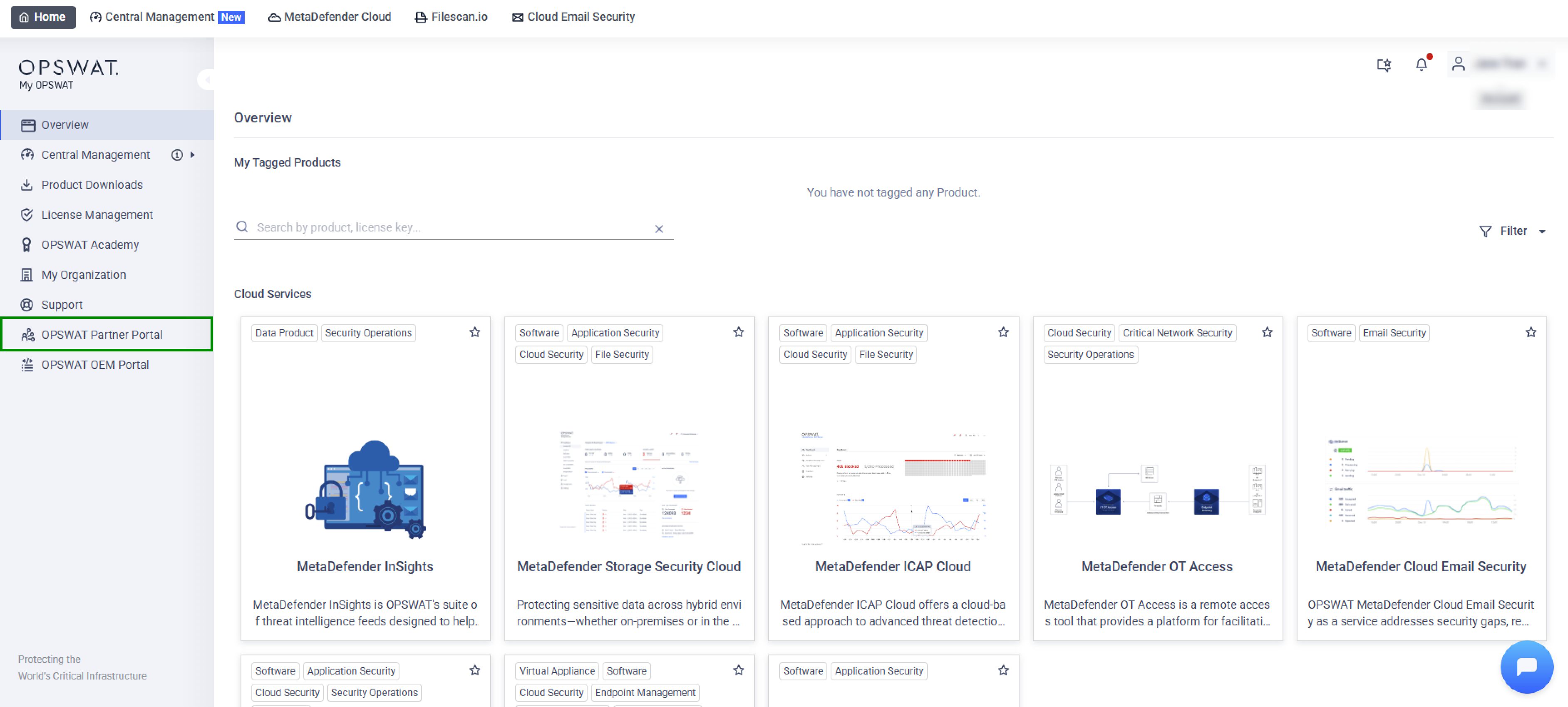Collapse the left sidebar handle

point(207,80)
